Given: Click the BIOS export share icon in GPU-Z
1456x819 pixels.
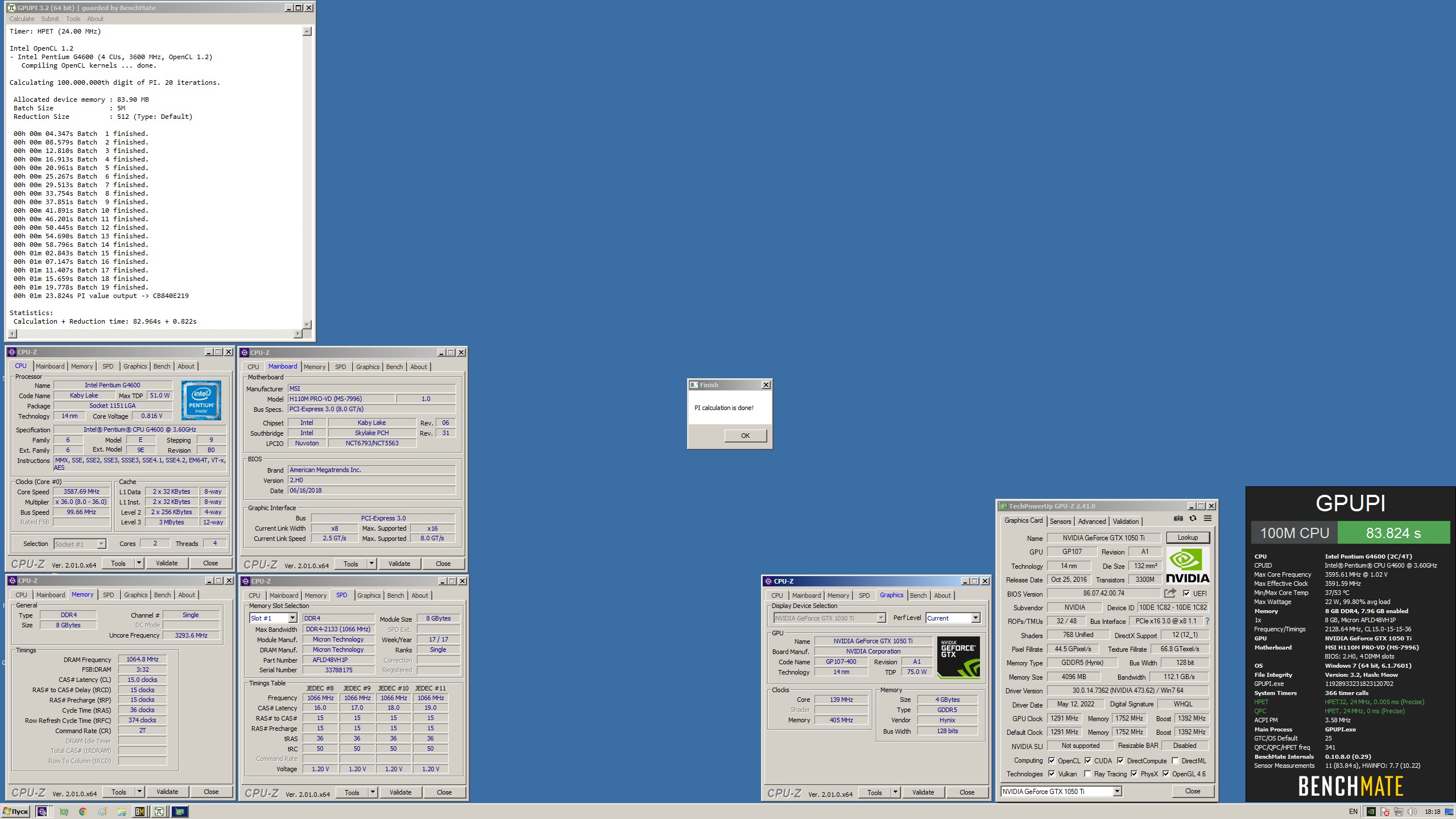Looking at the screenshot, I should tap(1170, 593).
